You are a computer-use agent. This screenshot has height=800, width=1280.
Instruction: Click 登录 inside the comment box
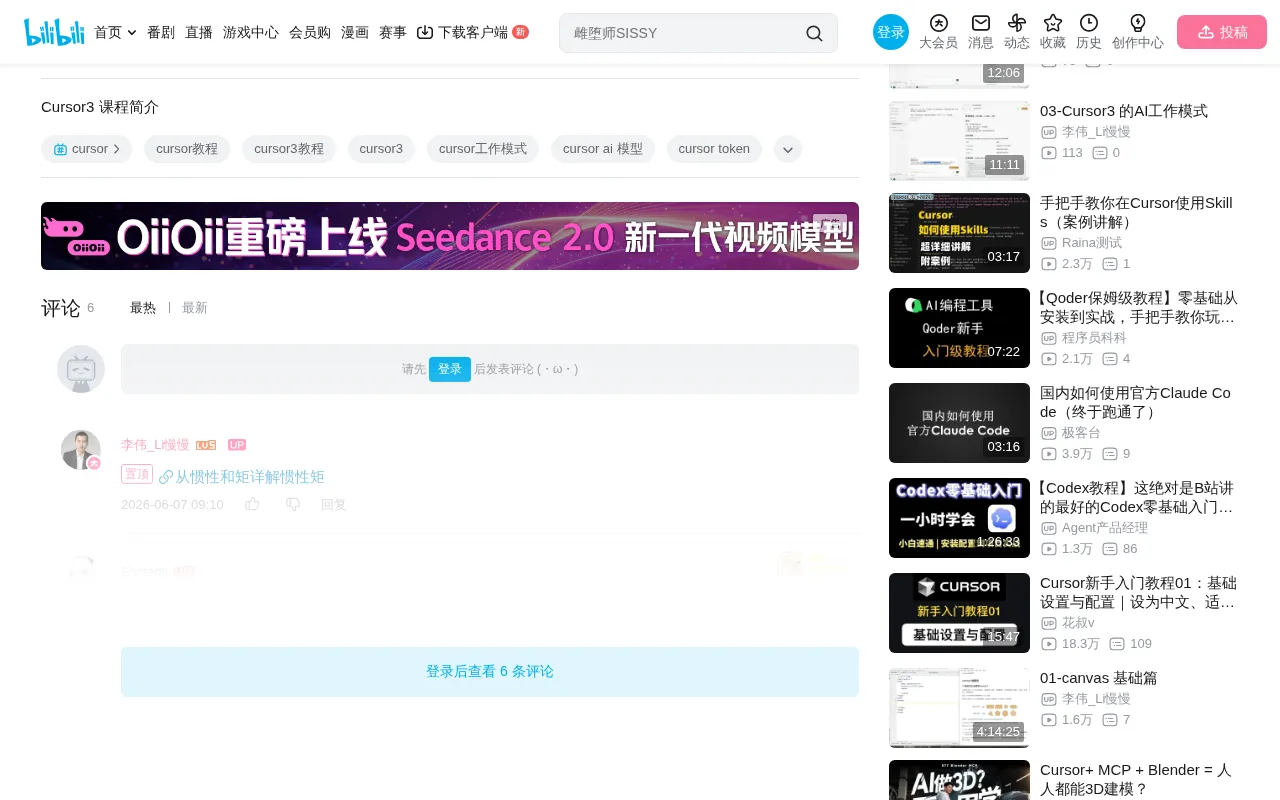pos(450,369)
